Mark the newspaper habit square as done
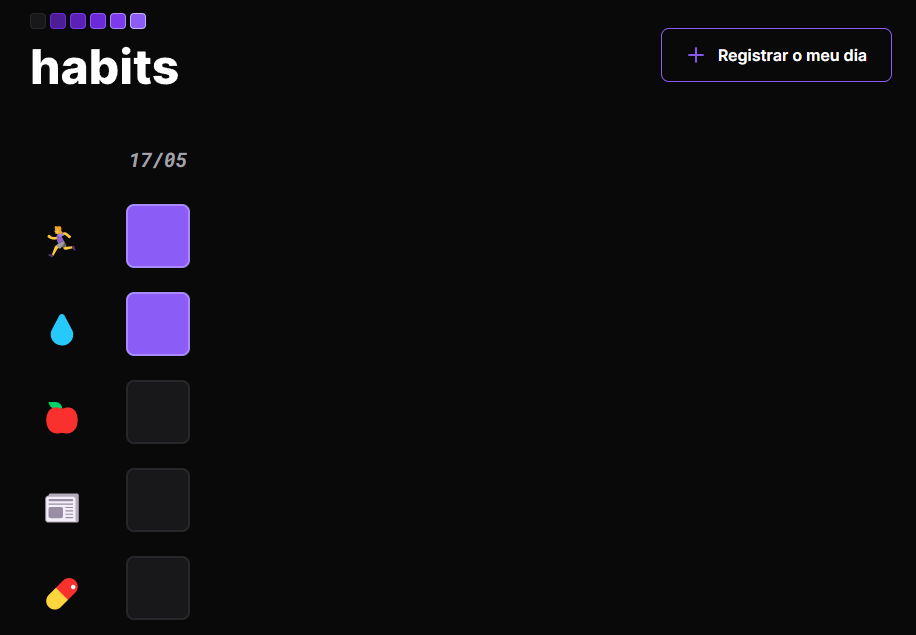916x635 pixels. (x=158, y=500)
